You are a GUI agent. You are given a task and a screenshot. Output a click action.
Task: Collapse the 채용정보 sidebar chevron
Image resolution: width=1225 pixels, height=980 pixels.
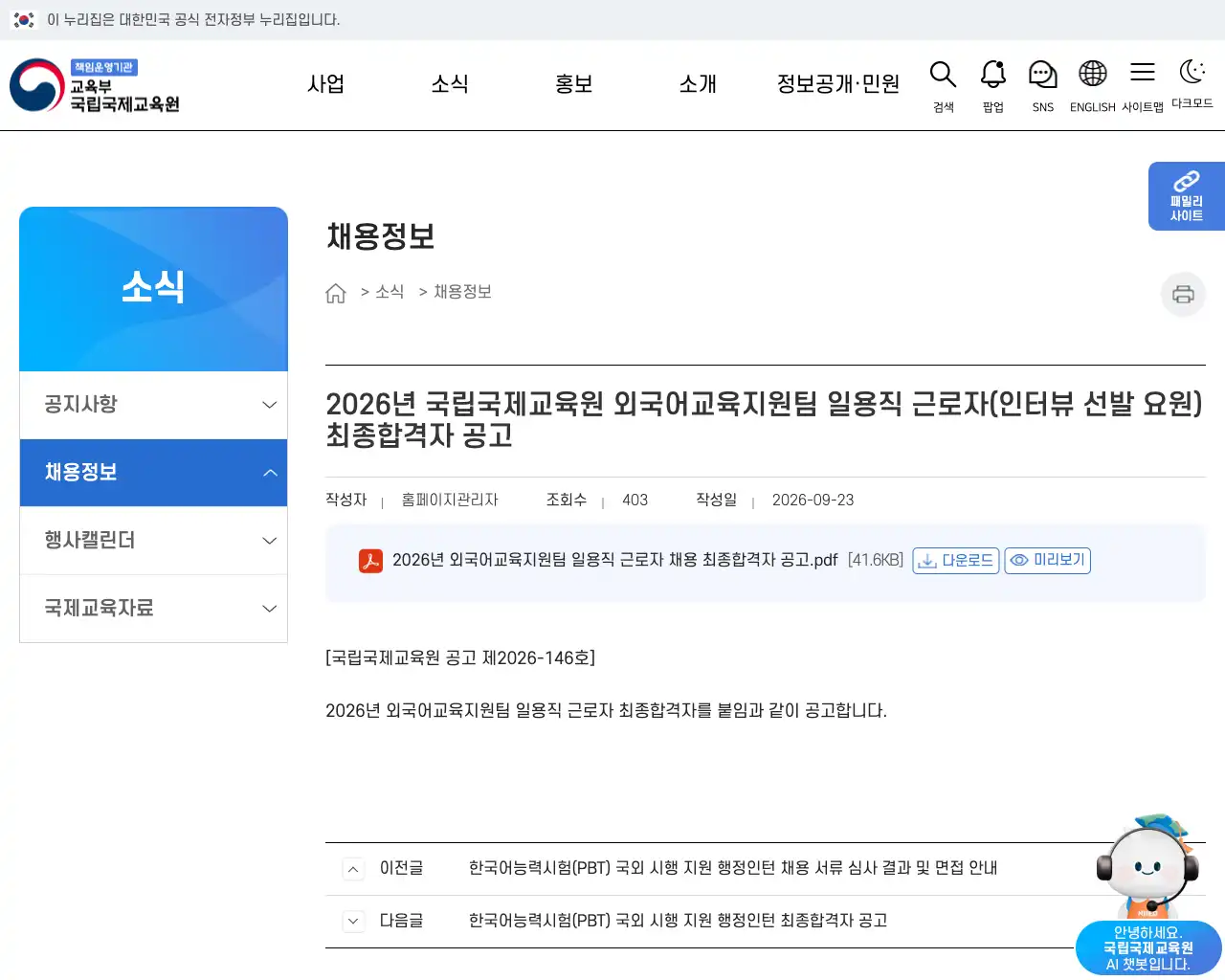click(x=270, y=473)
